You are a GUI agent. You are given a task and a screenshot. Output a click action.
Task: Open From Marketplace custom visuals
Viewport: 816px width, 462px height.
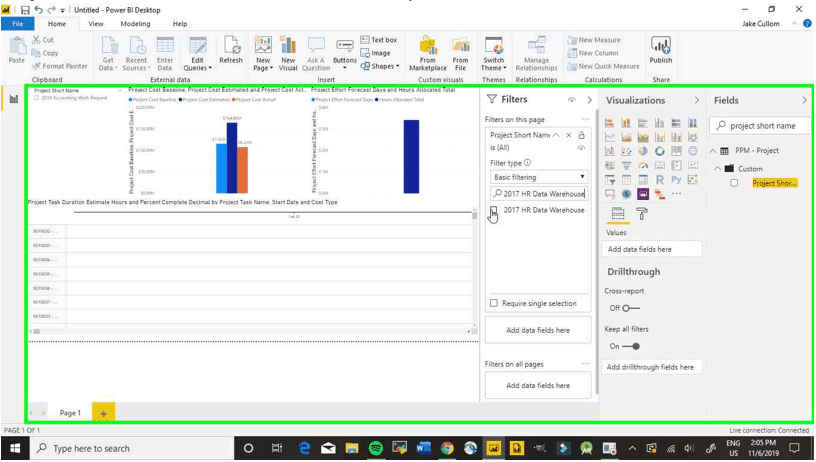point(428,53)
